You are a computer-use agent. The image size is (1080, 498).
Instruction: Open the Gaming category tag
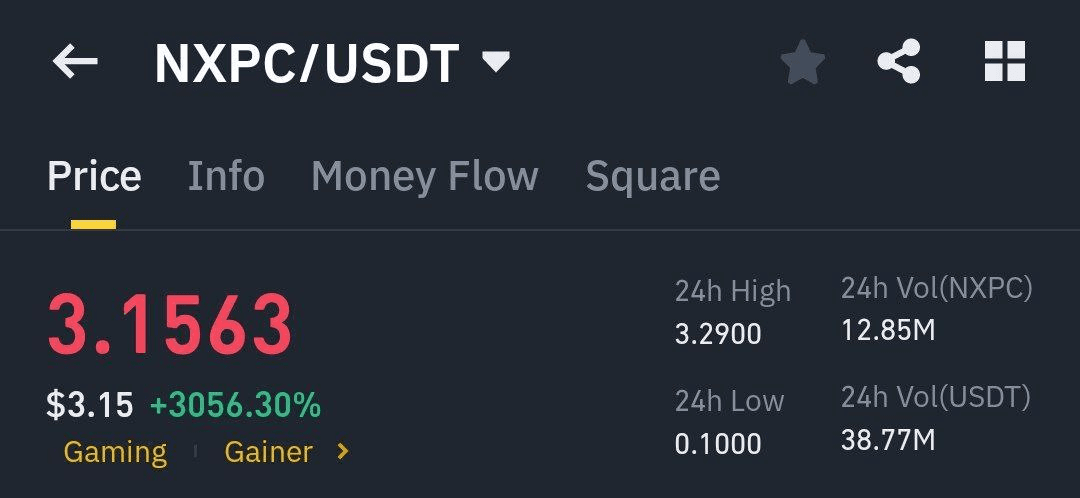coord(115,453)
